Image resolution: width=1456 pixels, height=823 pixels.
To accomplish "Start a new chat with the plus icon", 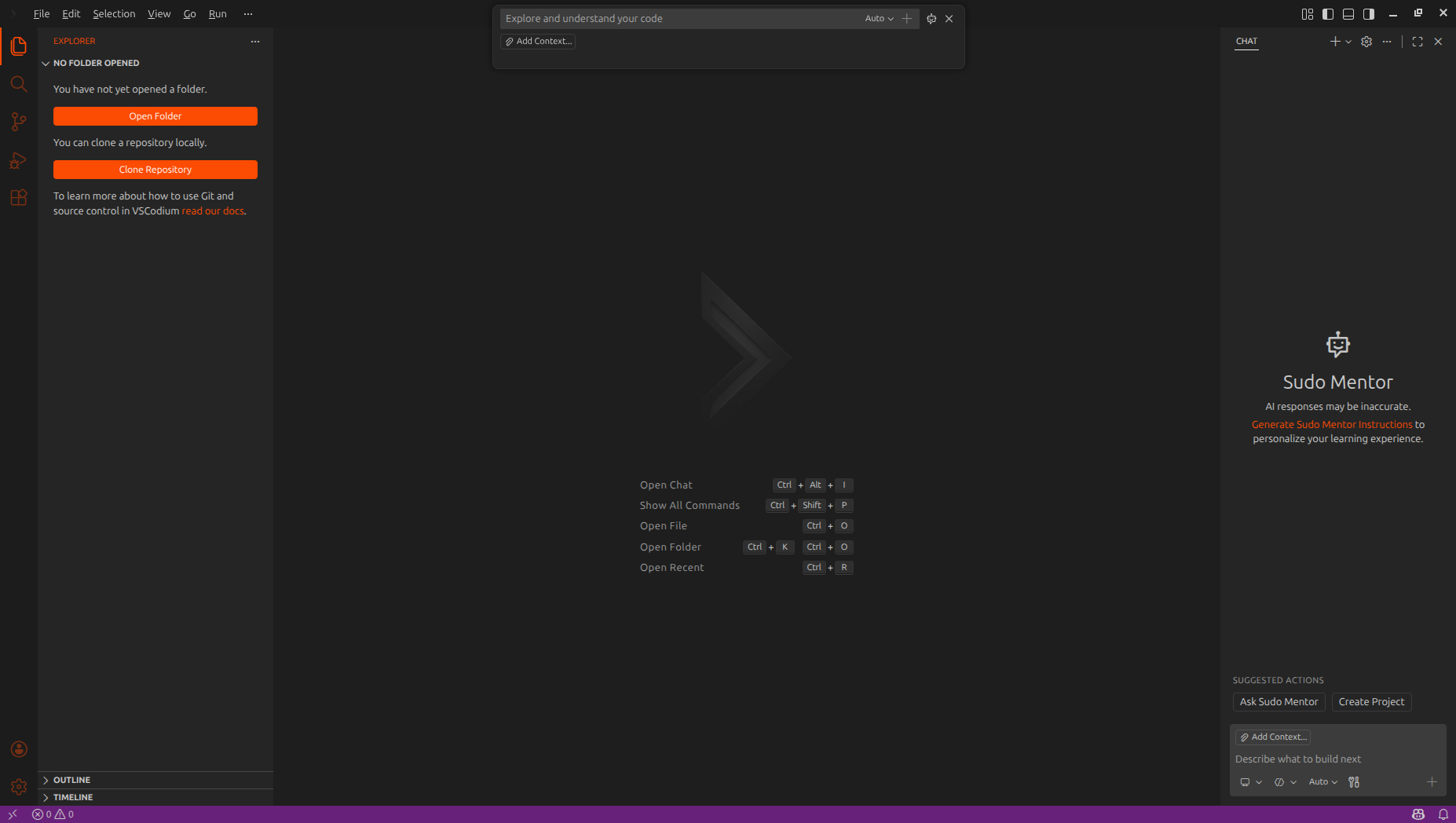I will pyautogui.click(x=1334, y=41).
